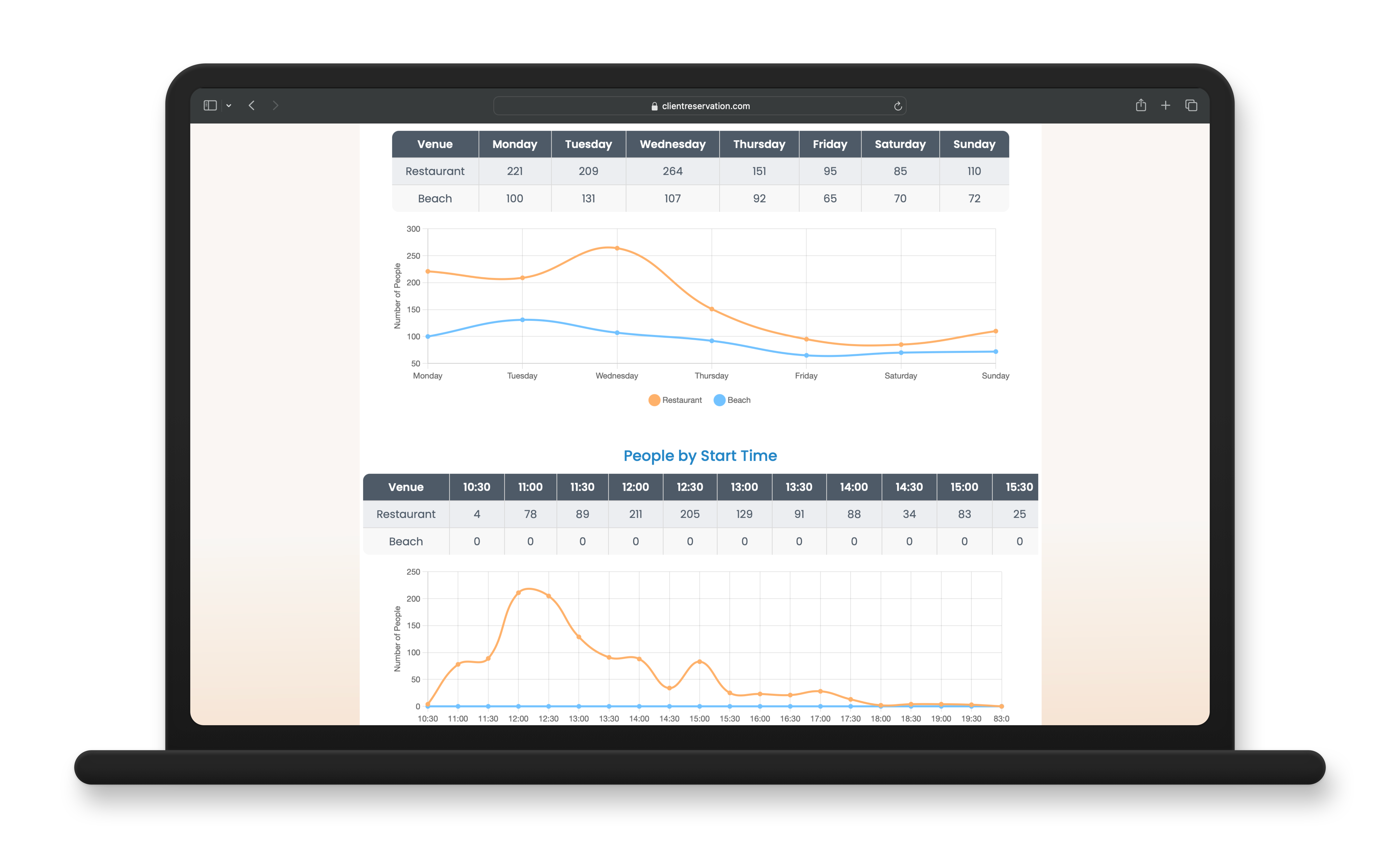Click the clientreservation.com address bar
1400x848 pixels.
(705, 106)
